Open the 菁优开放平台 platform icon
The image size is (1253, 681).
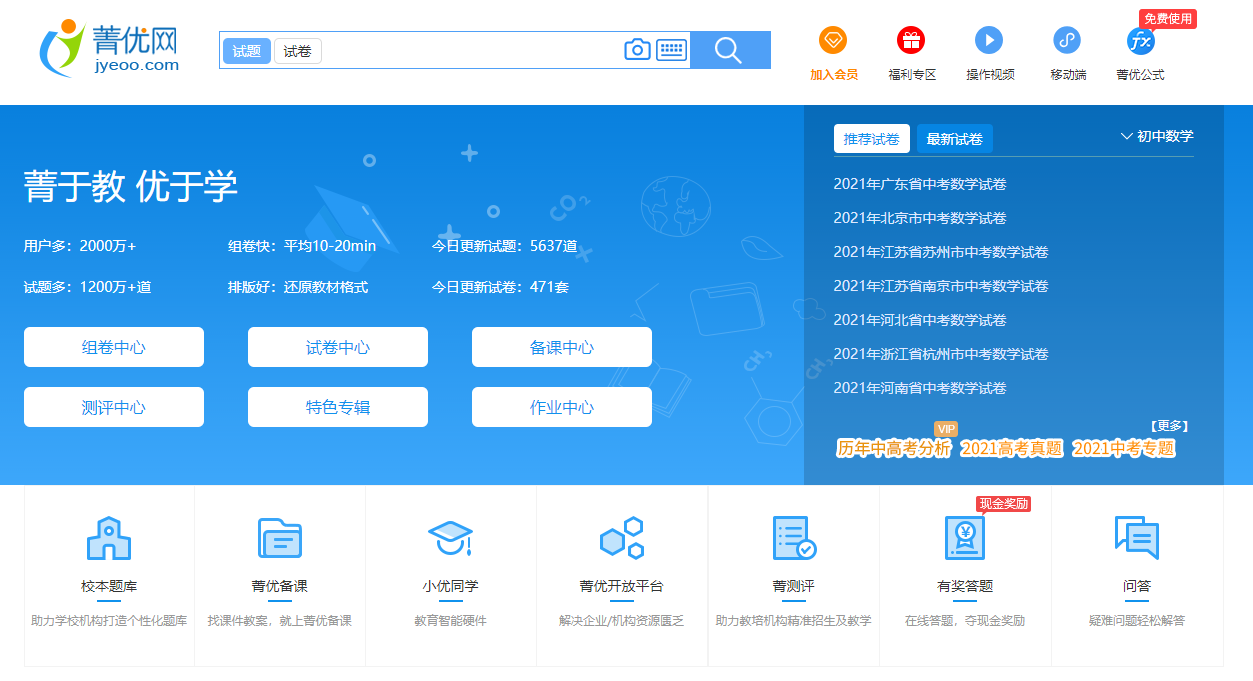[622, 537]
